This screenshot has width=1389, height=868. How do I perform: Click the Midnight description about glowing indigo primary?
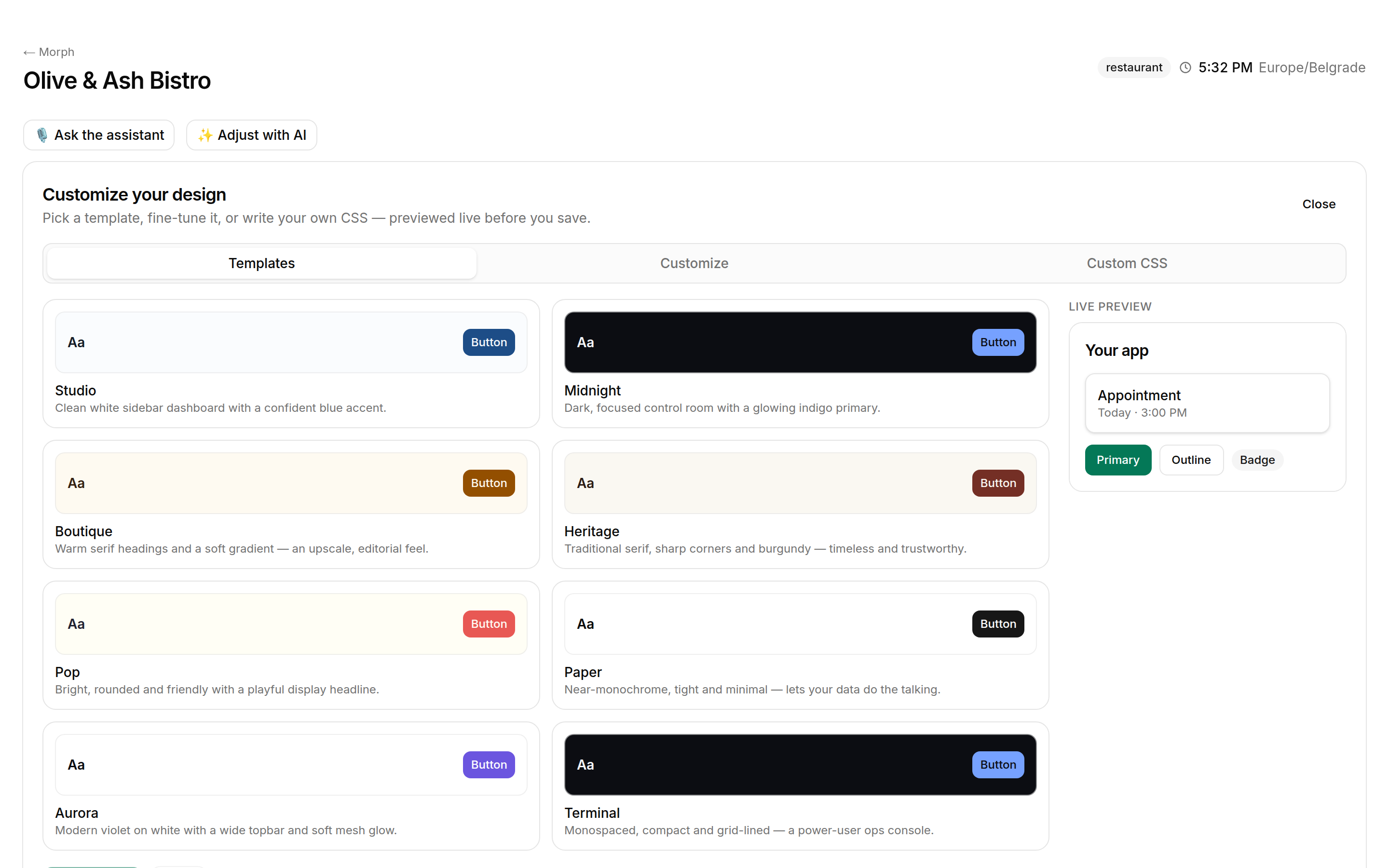722,407
